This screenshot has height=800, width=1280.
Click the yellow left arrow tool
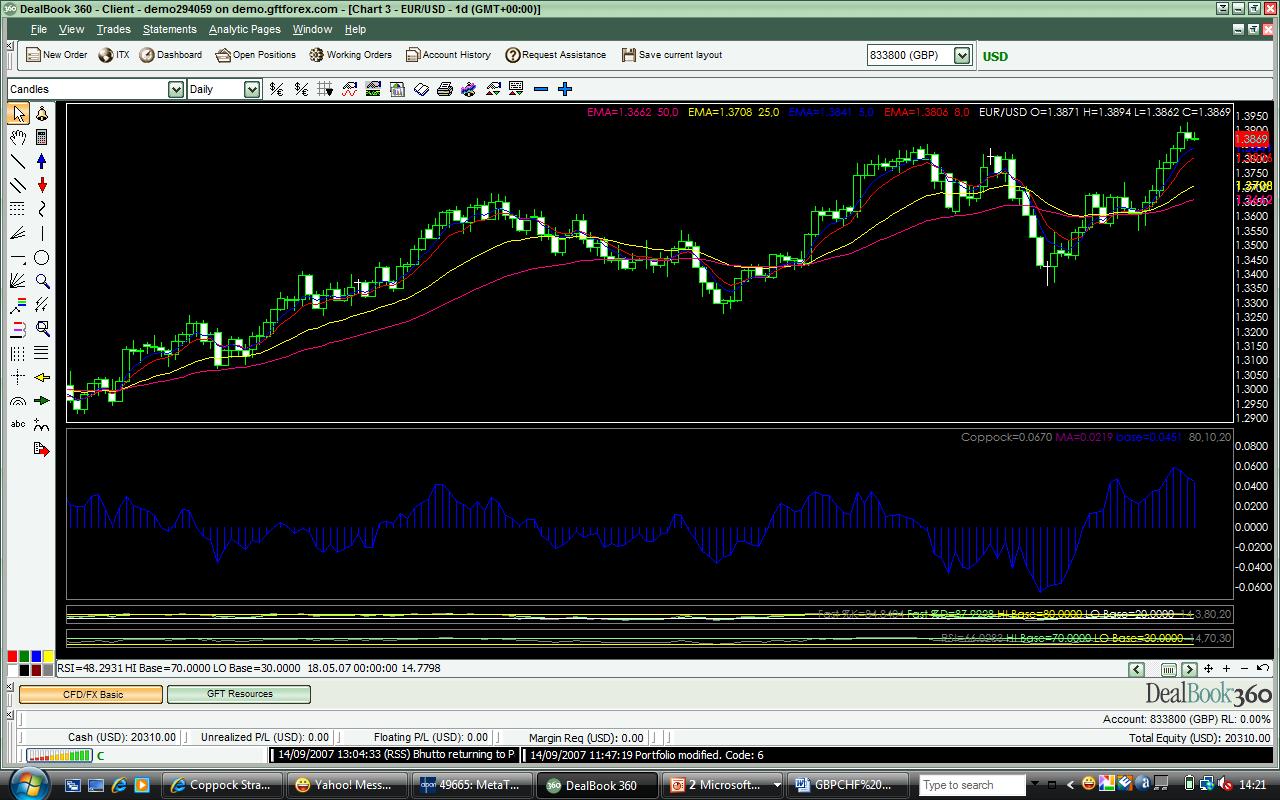(42, 377)
